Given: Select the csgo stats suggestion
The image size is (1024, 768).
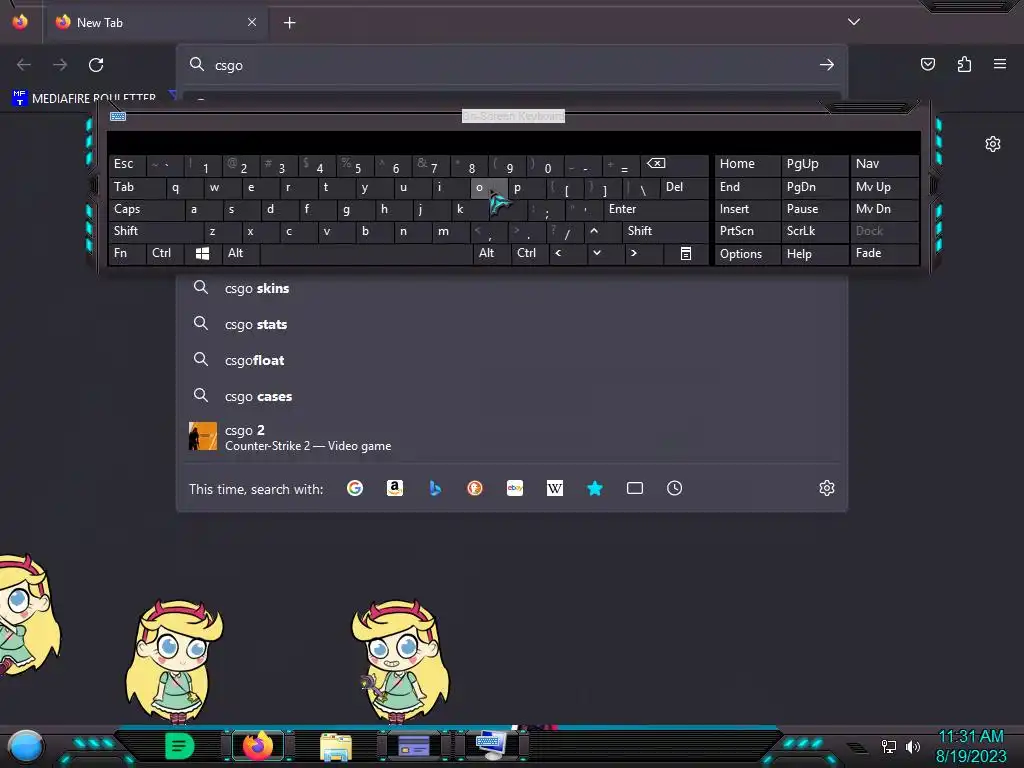Looking at the screenshot, I should tap(512, 324).
